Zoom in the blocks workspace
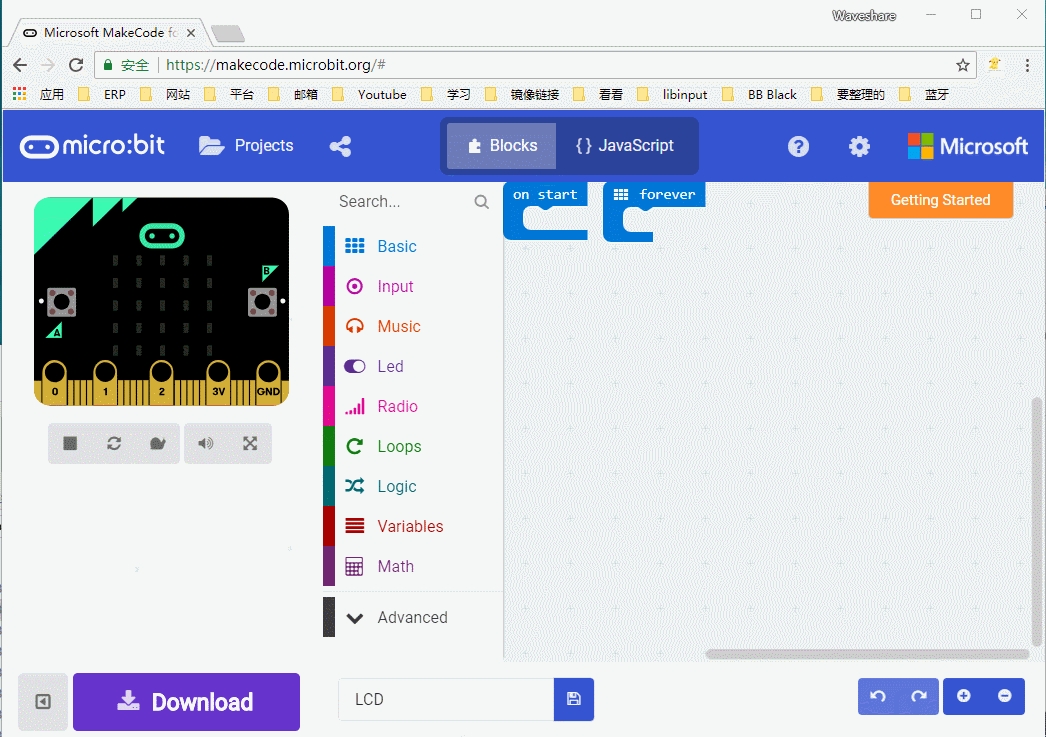Viewport: 1046px width, 737px height. pos(964,696)
